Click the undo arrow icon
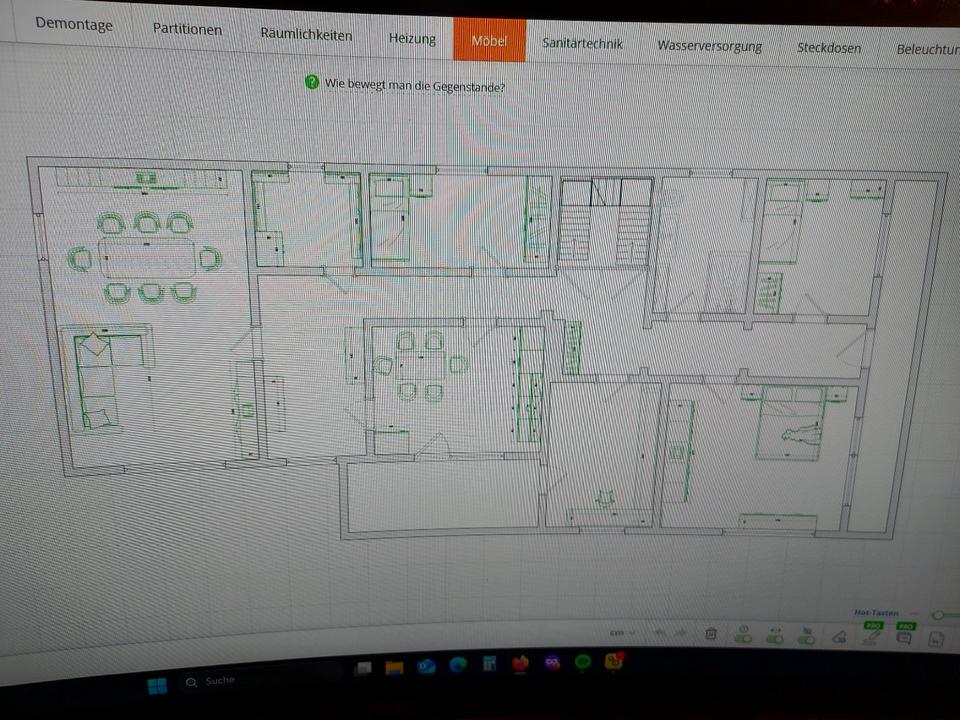Viewport: 960px width, 720px height. pos(659,633)
